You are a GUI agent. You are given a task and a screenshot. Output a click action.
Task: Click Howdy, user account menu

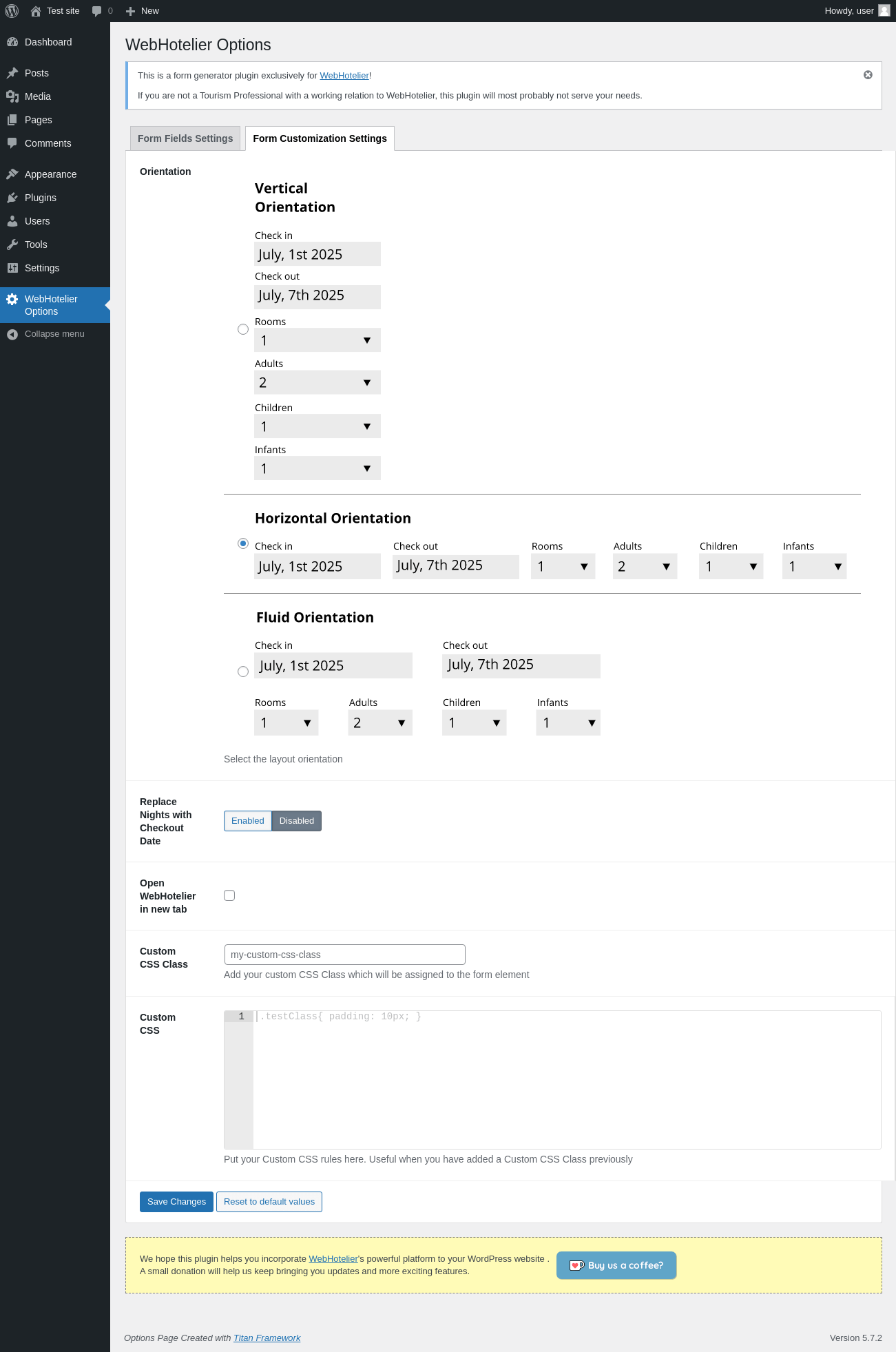[857, 11]
